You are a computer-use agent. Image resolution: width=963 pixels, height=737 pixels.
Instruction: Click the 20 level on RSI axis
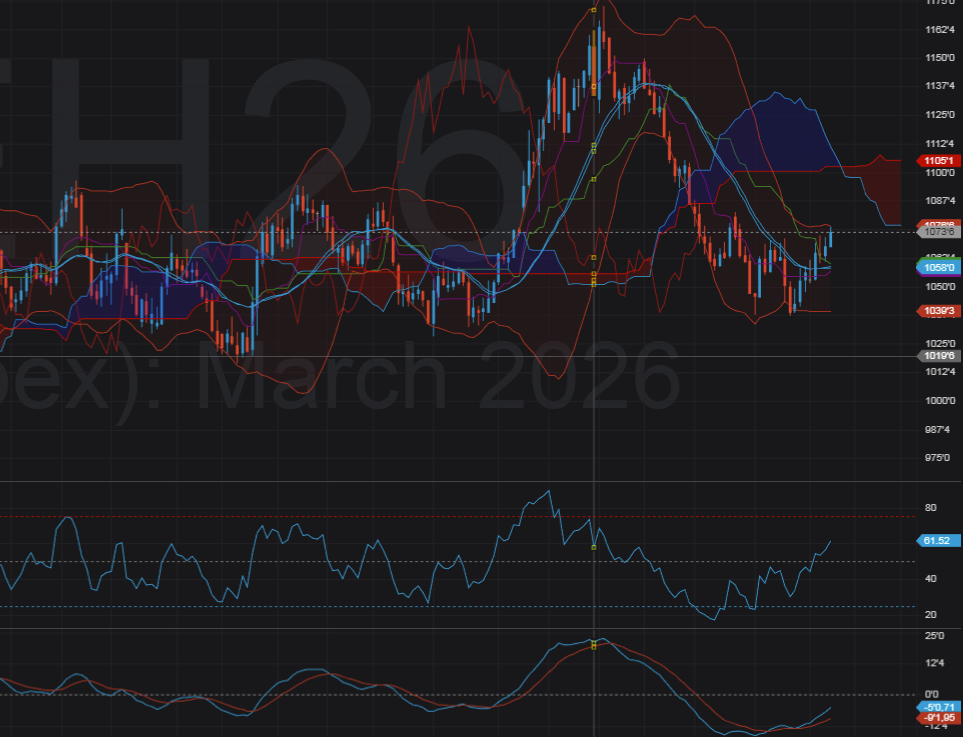(930, 614)
